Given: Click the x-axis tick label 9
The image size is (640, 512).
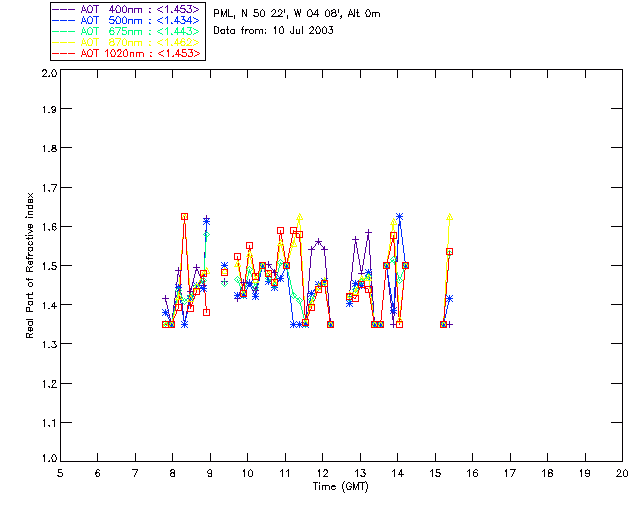Looking at the screenshot, I should coord(210,473).
